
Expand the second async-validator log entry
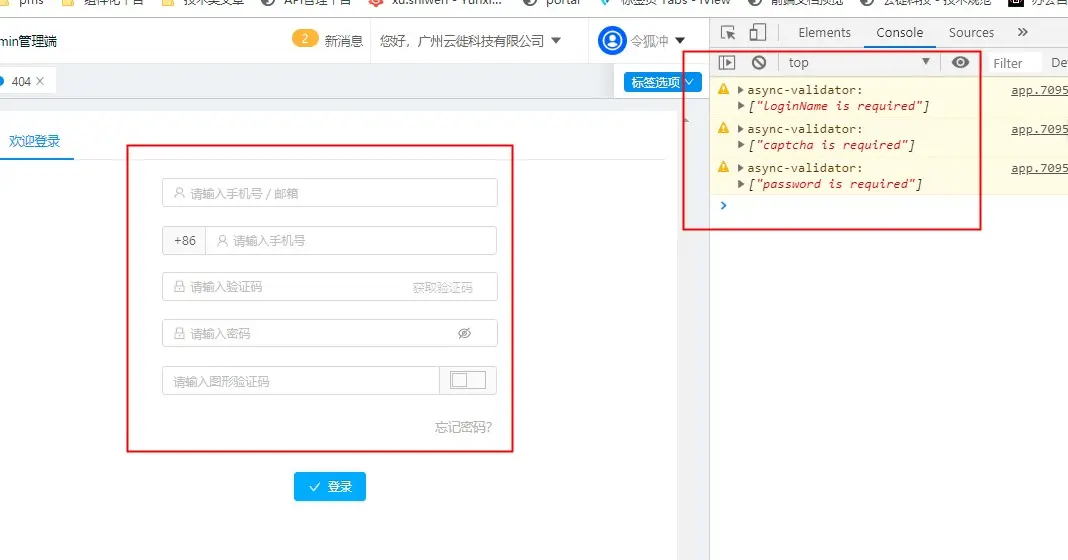pyautogui.click(x=740, y=129)
